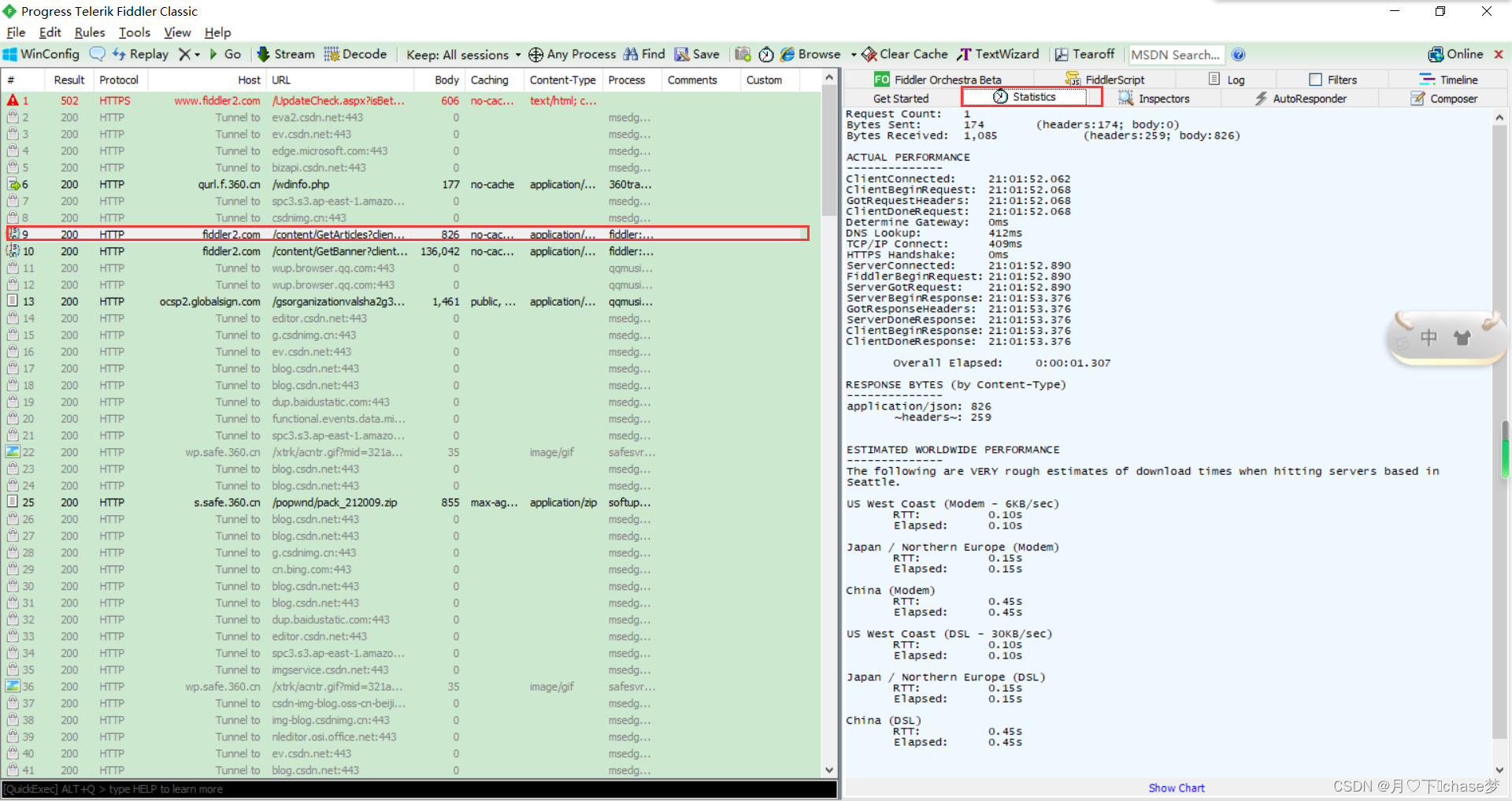
Task: Switch to the Composer tab
Action: click(x=1443, y=98)
